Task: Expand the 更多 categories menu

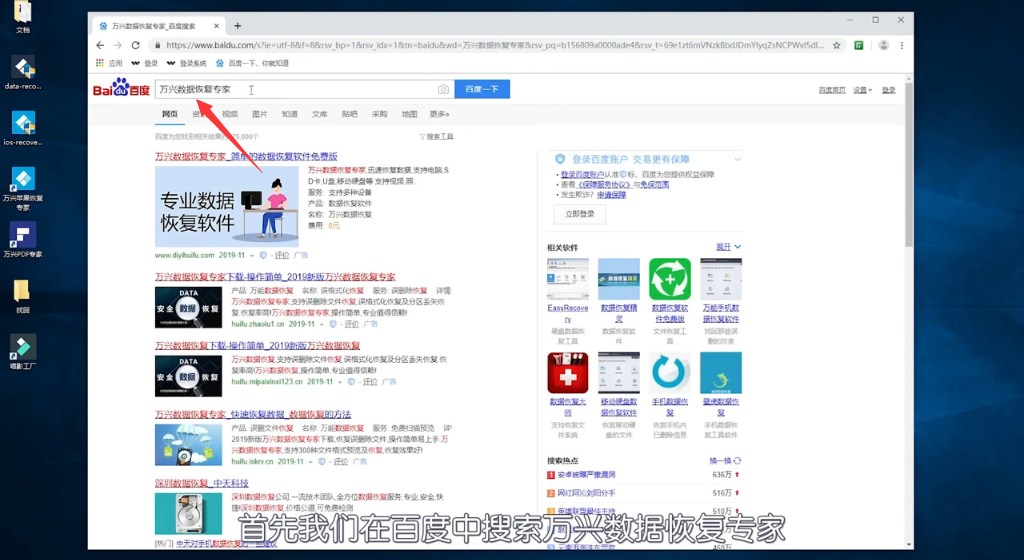Action: click(440, 114)
